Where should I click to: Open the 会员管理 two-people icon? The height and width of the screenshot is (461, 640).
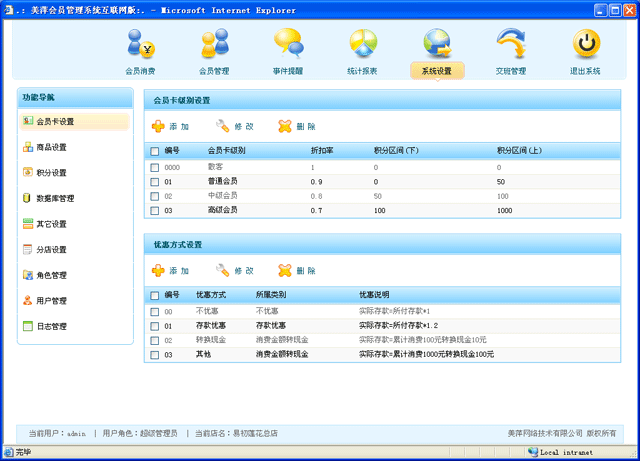pos(215,43)
